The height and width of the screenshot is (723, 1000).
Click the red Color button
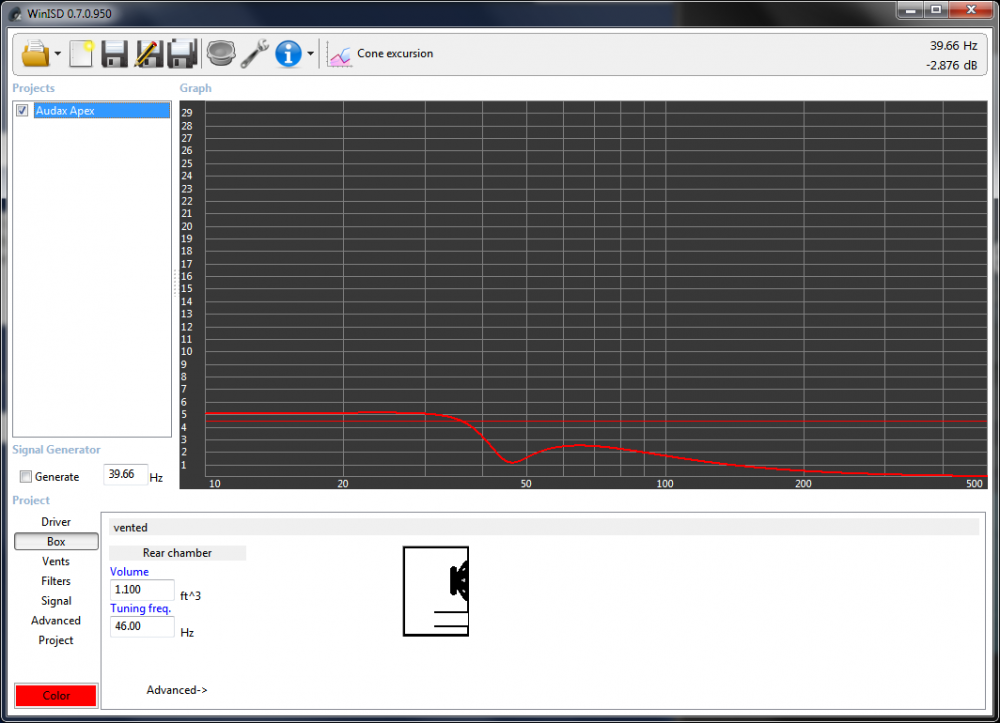(x=56, y=695)
